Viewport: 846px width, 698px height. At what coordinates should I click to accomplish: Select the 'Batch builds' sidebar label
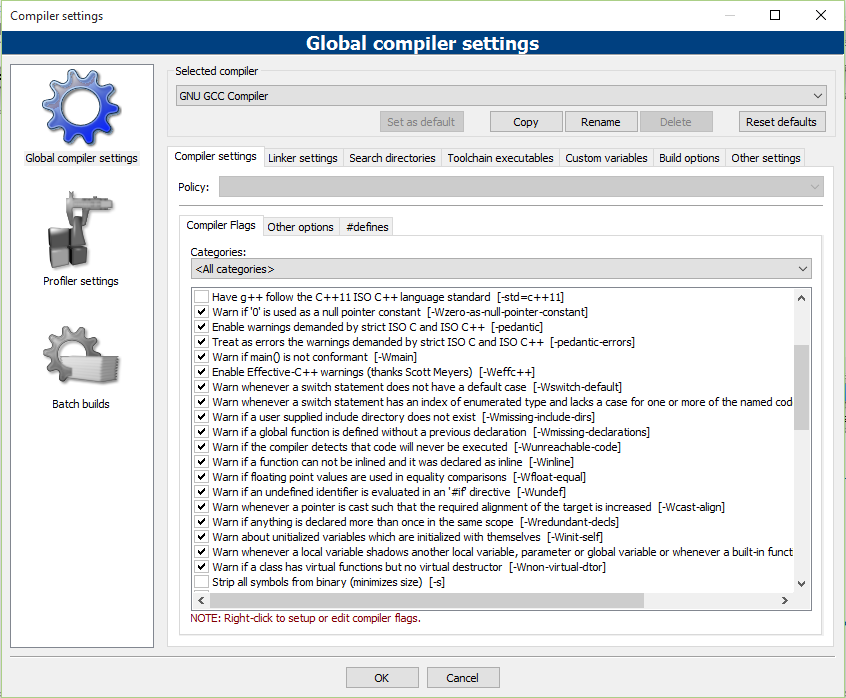click(x=81, y=404)
